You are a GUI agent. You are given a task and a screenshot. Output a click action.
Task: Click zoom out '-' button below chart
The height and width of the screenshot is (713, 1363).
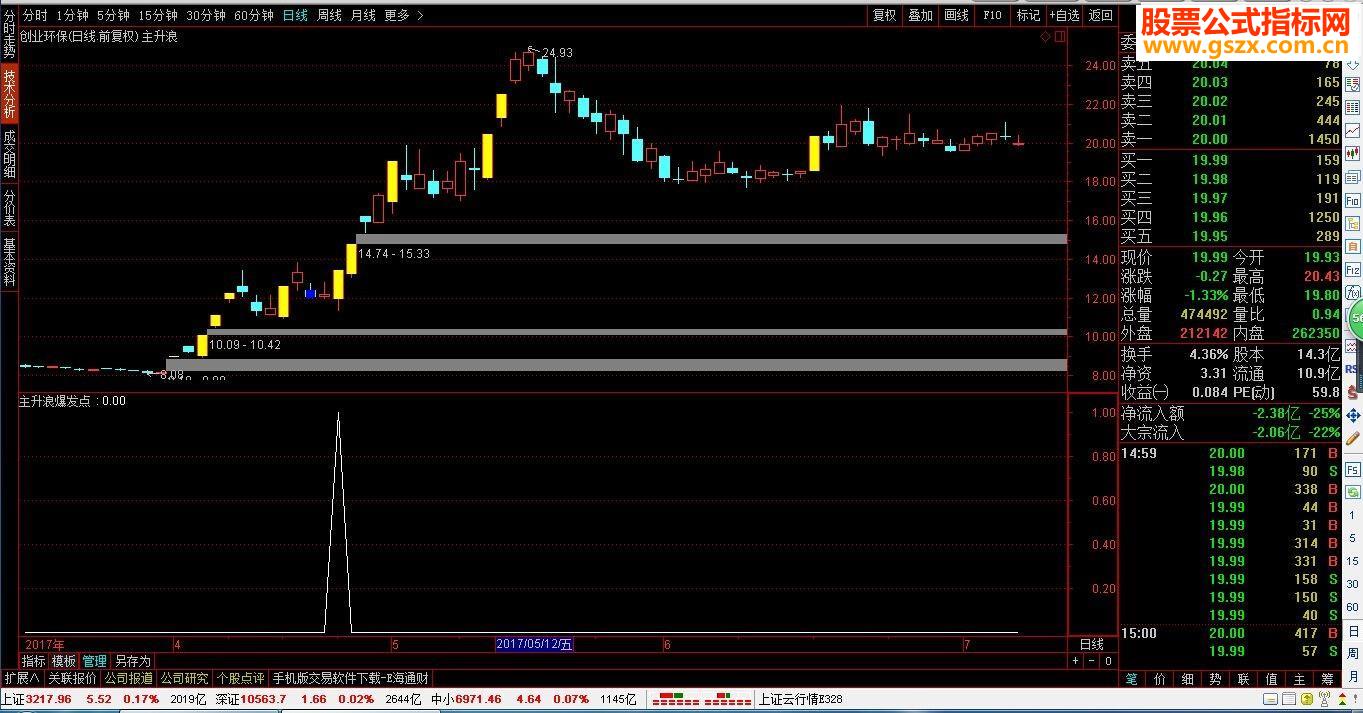(1091, 661)
